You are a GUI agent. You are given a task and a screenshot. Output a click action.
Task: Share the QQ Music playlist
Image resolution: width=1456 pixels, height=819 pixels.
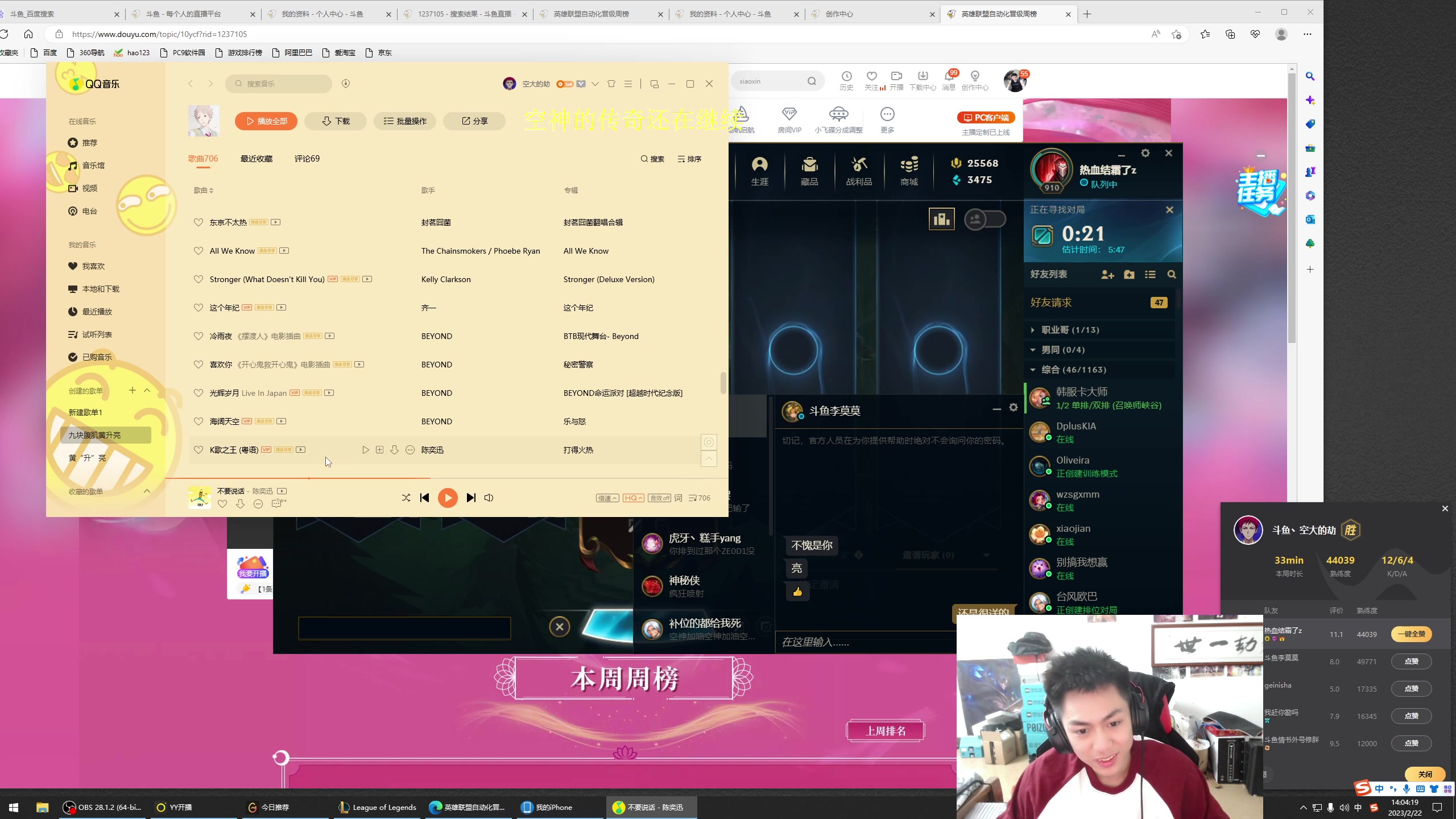pyautogui.click(x=474, y=121)
